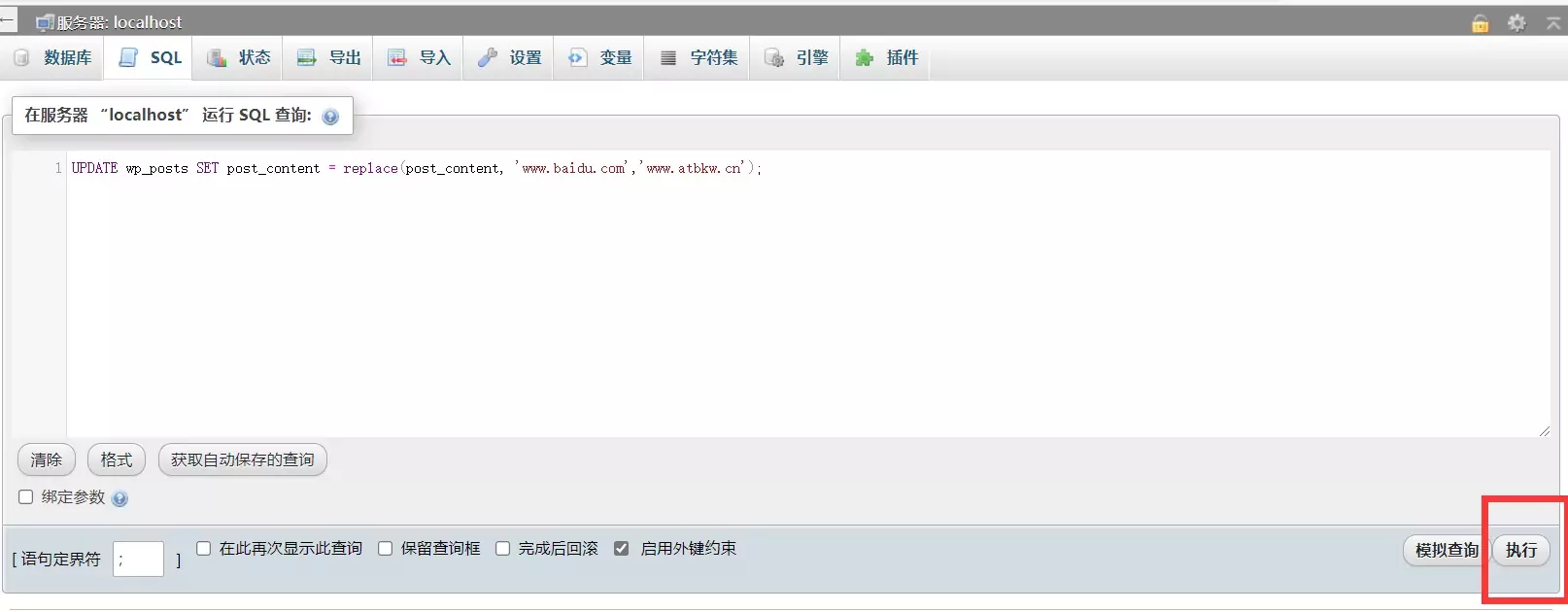Click the 语句定界符 delimiter field
The width and height of the screenshot is (1568, 612).
[138, 559]
